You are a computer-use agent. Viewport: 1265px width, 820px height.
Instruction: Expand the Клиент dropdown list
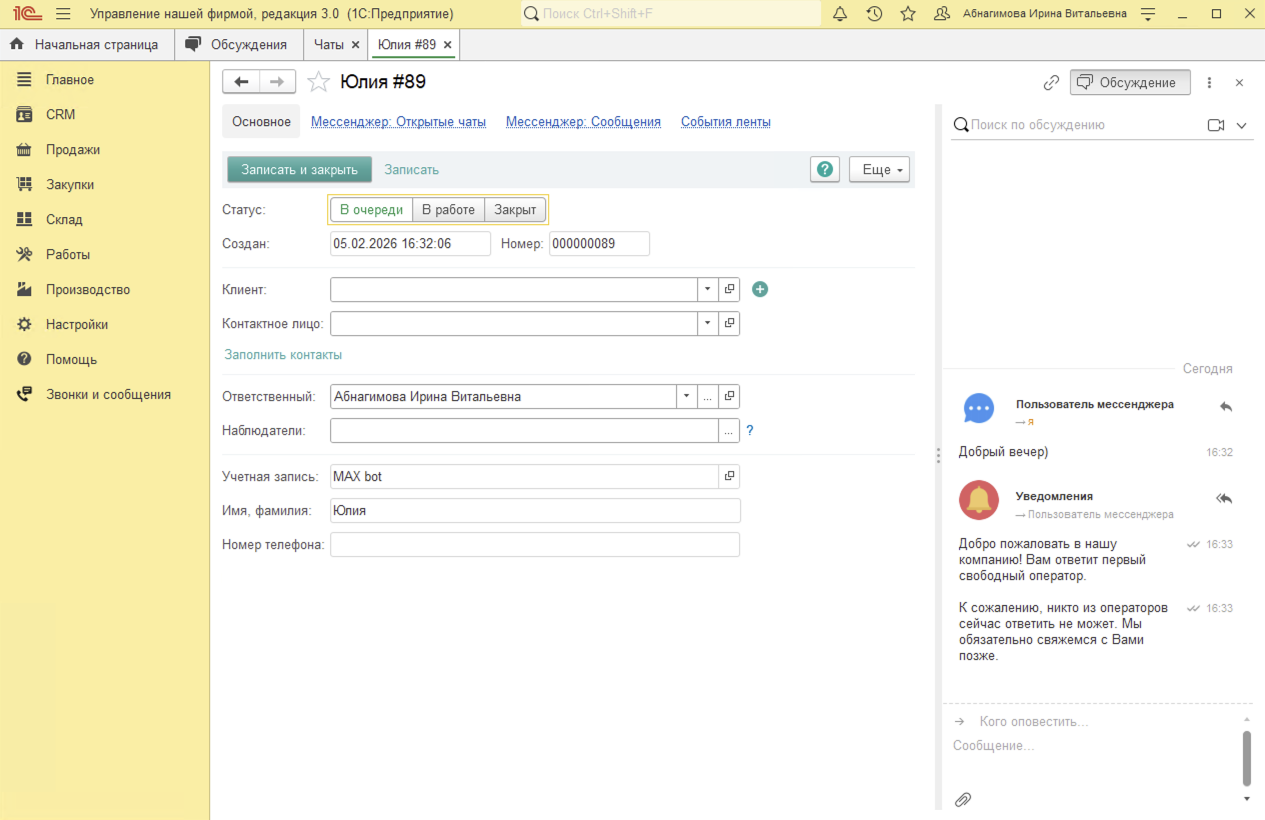tap(708, 289)
